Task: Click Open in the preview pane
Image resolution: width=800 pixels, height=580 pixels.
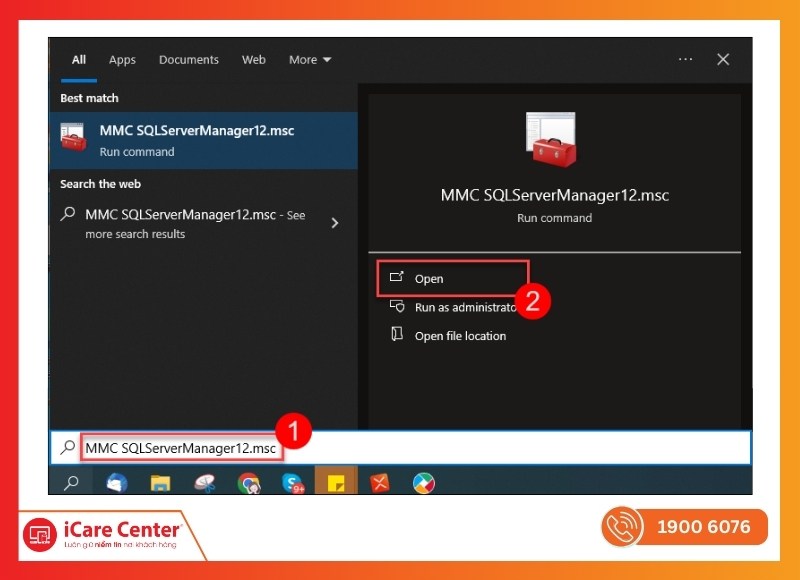Action: pyautogui.click(x=453, y=279)
